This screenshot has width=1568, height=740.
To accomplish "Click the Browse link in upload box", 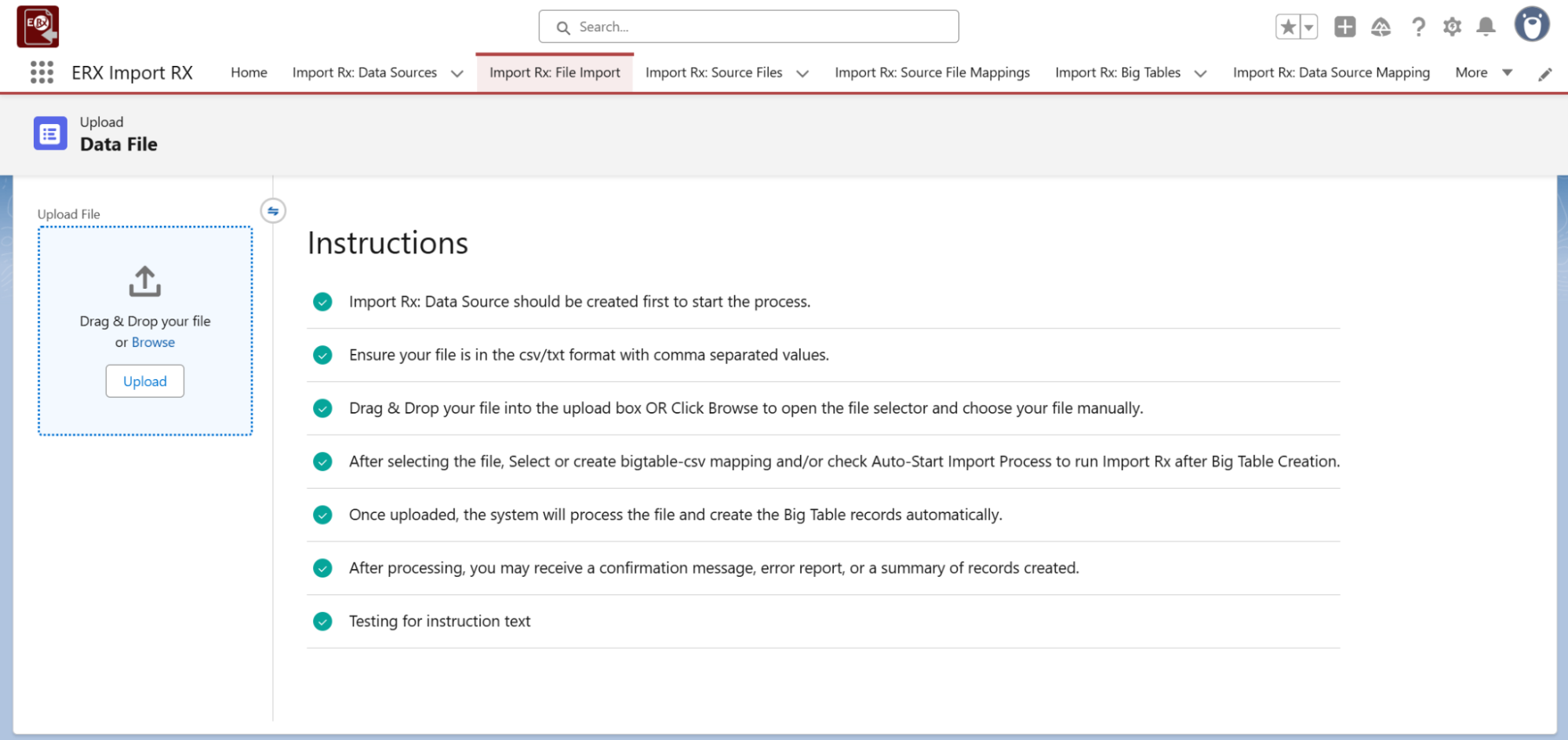I will [x=153, y=342].
